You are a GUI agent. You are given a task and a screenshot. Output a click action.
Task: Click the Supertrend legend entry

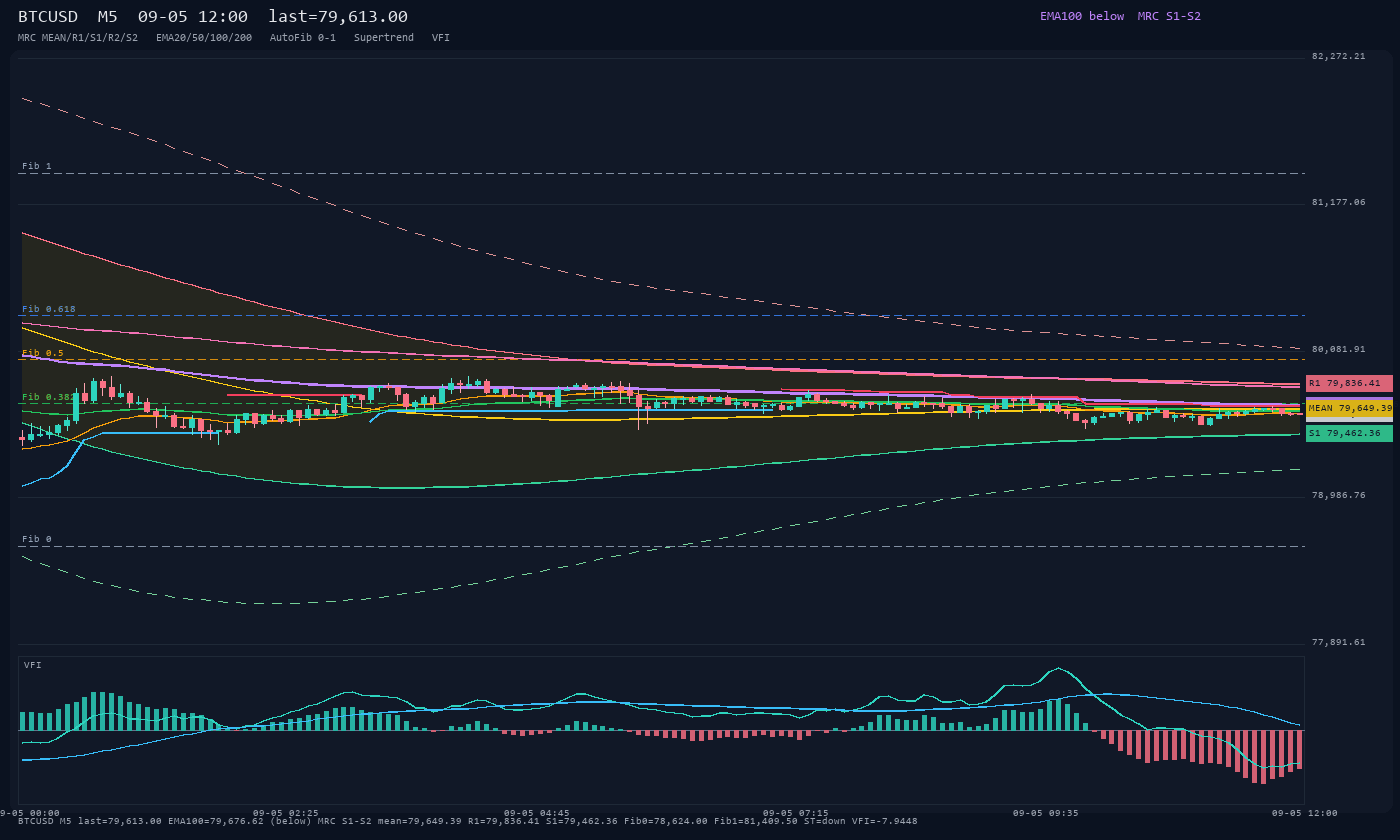click(384, 37)
